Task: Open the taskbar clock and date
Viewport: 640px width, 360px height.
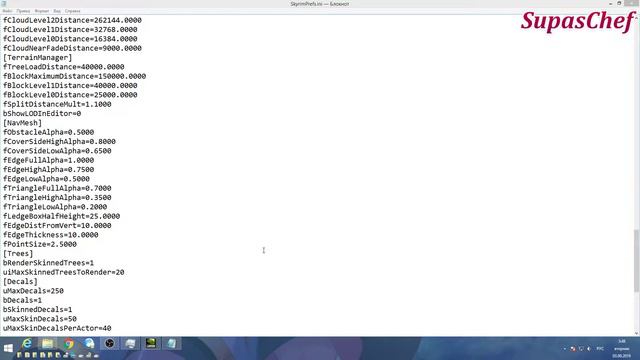Action: pos(622,349)
